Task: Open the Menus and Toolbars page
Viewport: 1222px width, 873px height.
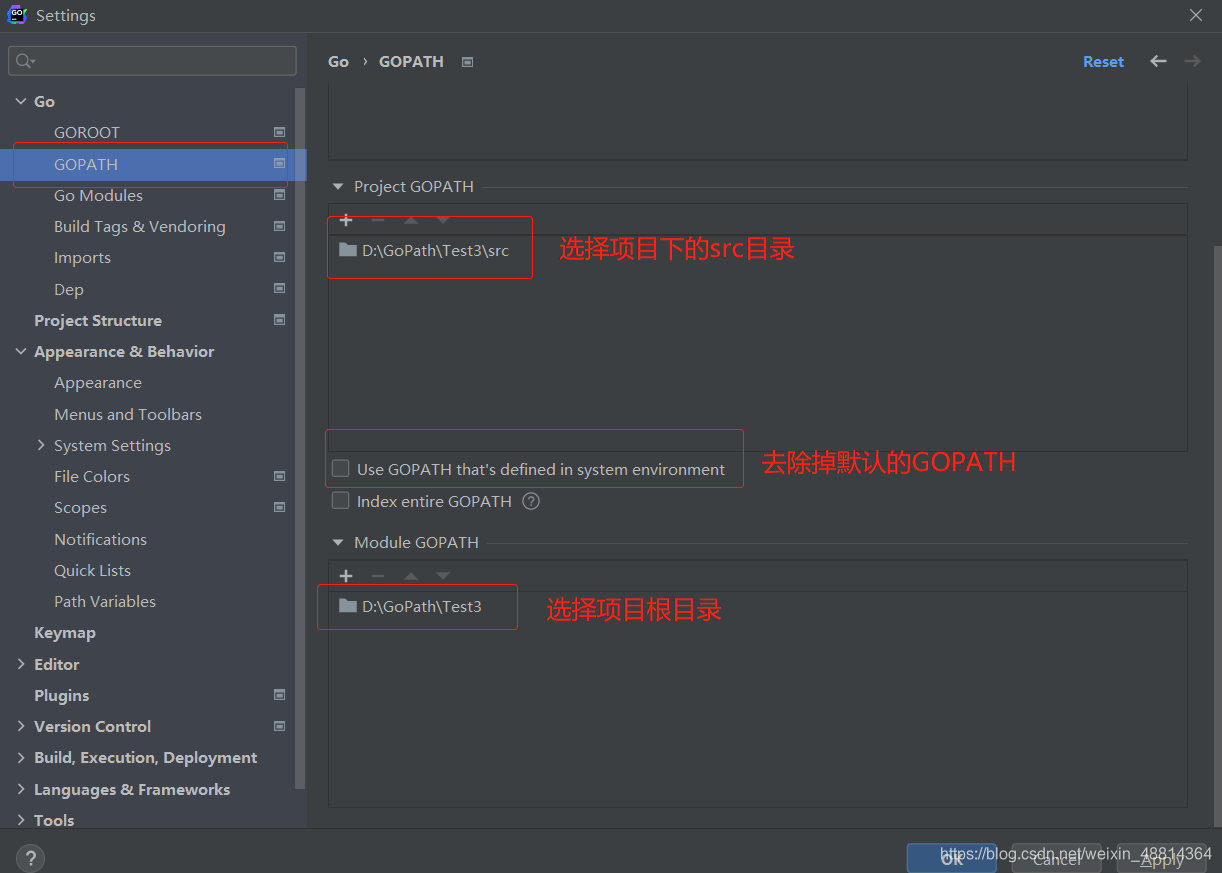Action: [128, 414]
